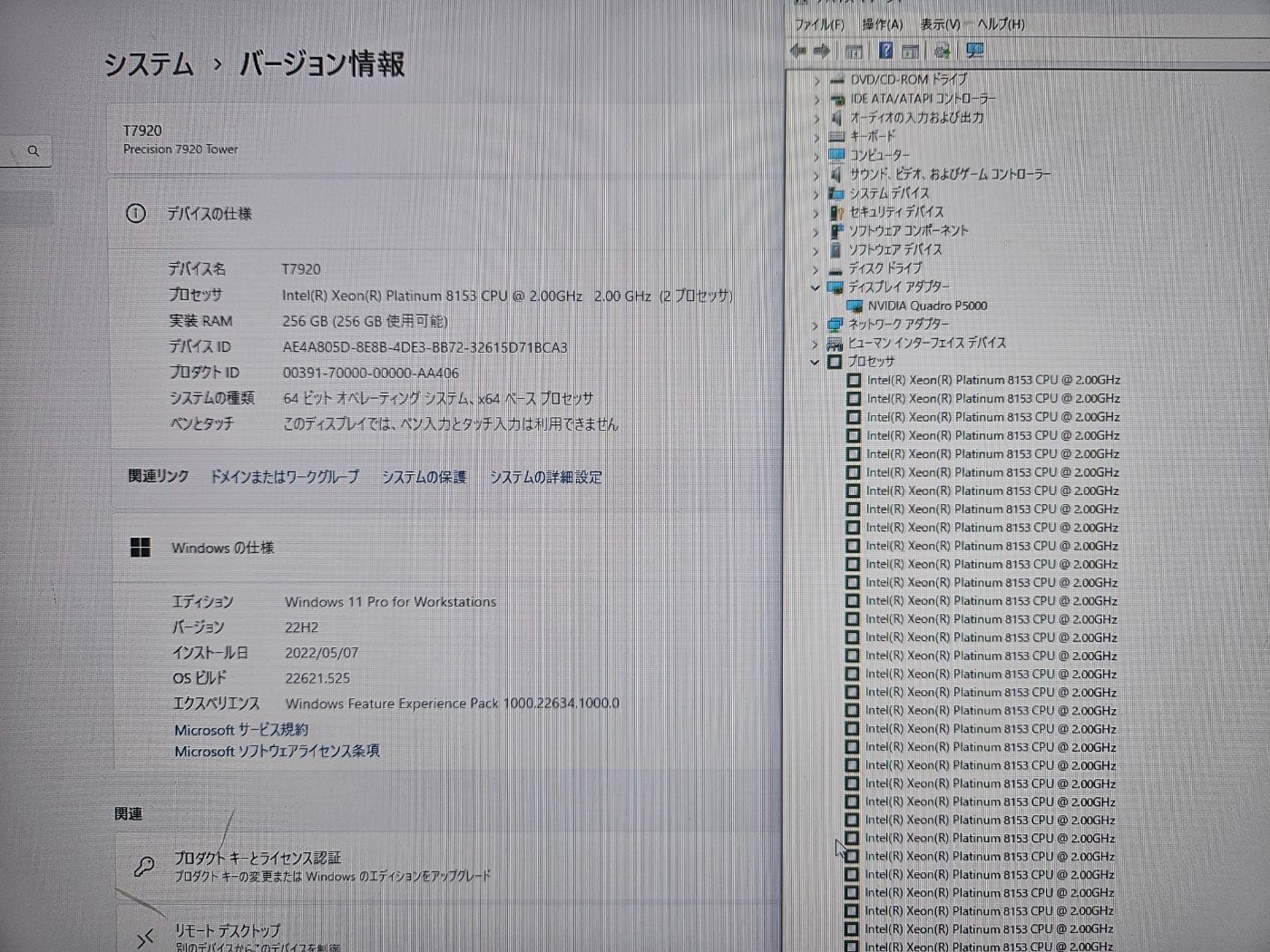This screenshot has width=1270, height=952.
Task: Click the key icon beside プロダクト キーとライセンス認証
Action: tap(143, 866)
